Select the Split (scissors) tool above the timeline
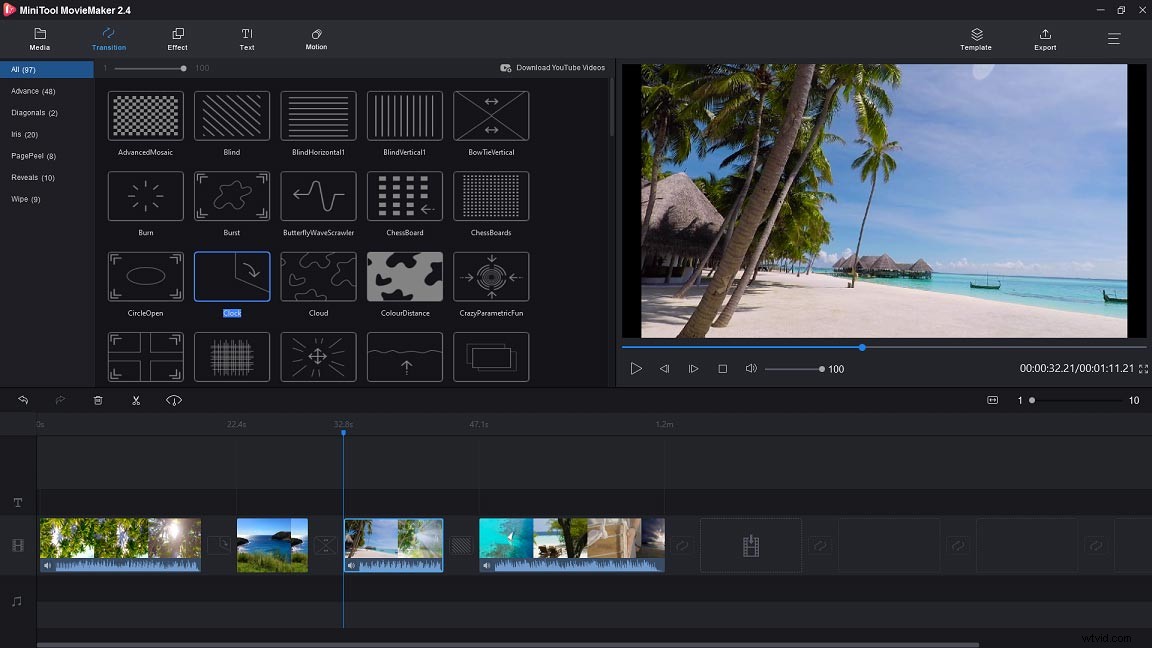The width and height of the screenshot is (1152, 648). pyautogui.click(x=136, y=399)
